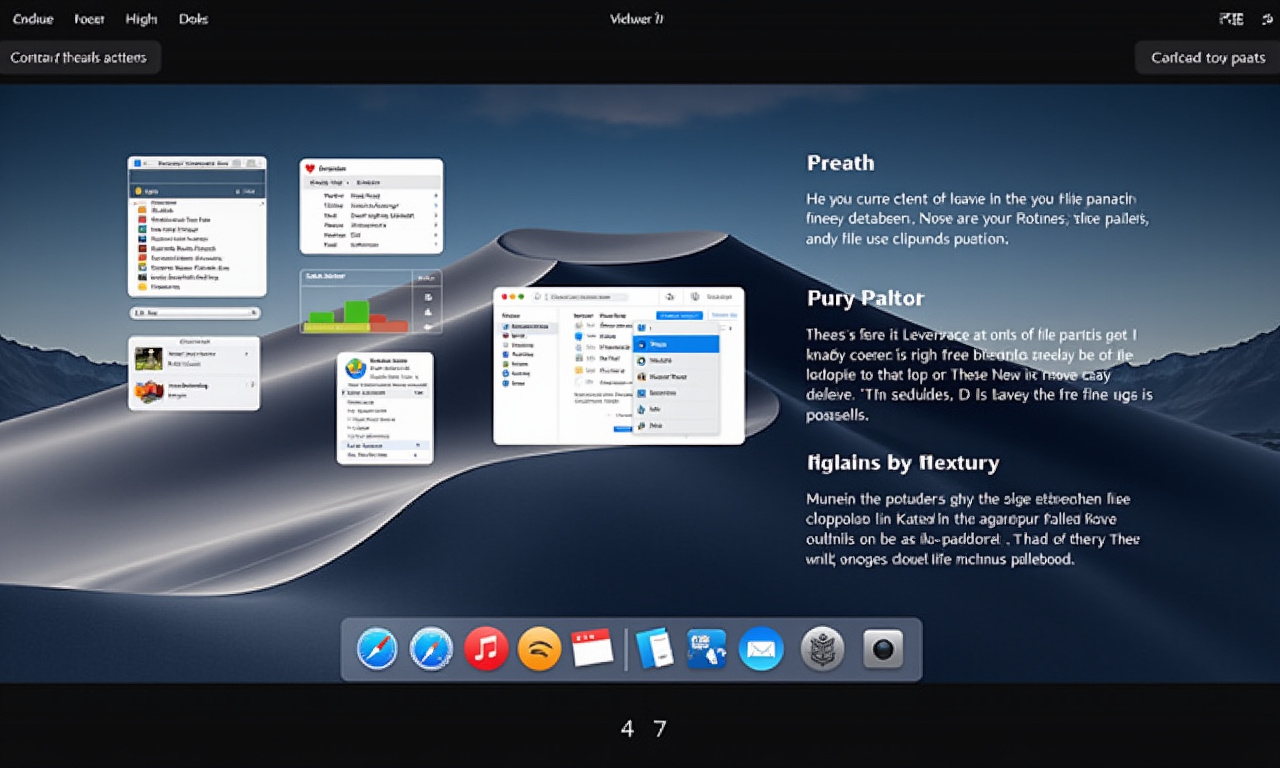Image resolution: width=1280 pixels, height=768 pixels.
Task: Launch the blue Mail envelope dock icon
Action: [760, 650]
